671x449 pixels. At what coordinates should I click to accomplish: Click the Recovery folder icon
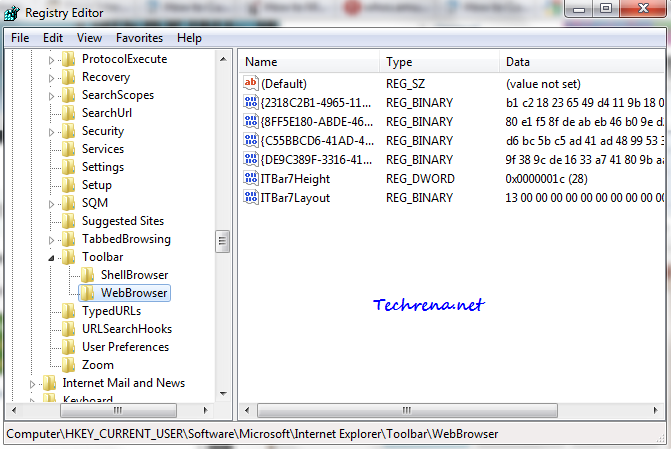68,77
